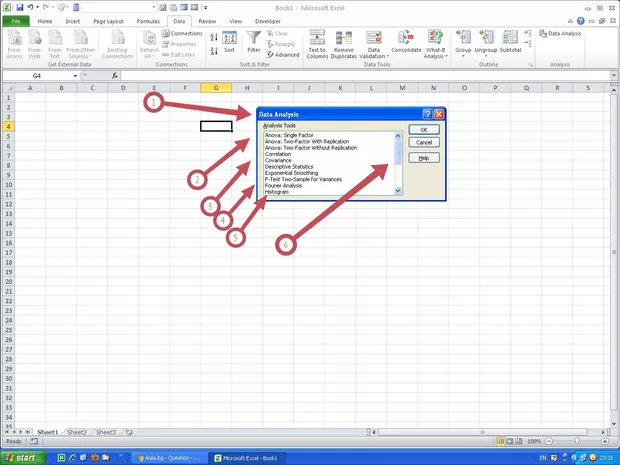
Task: Select Histogram in Analysis Tools list
Action: pos(277,192)
